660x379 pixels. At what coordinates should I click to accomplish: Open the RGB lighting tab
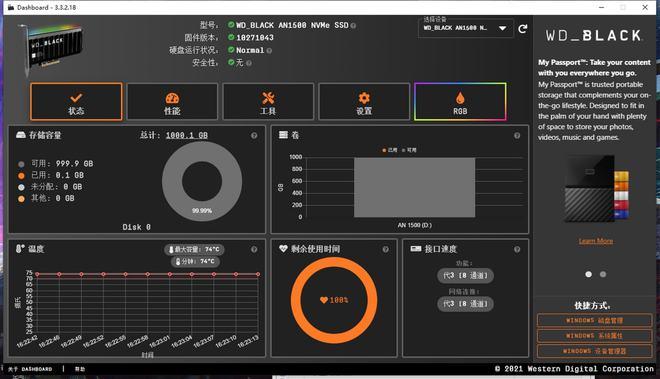coord(460,101)
